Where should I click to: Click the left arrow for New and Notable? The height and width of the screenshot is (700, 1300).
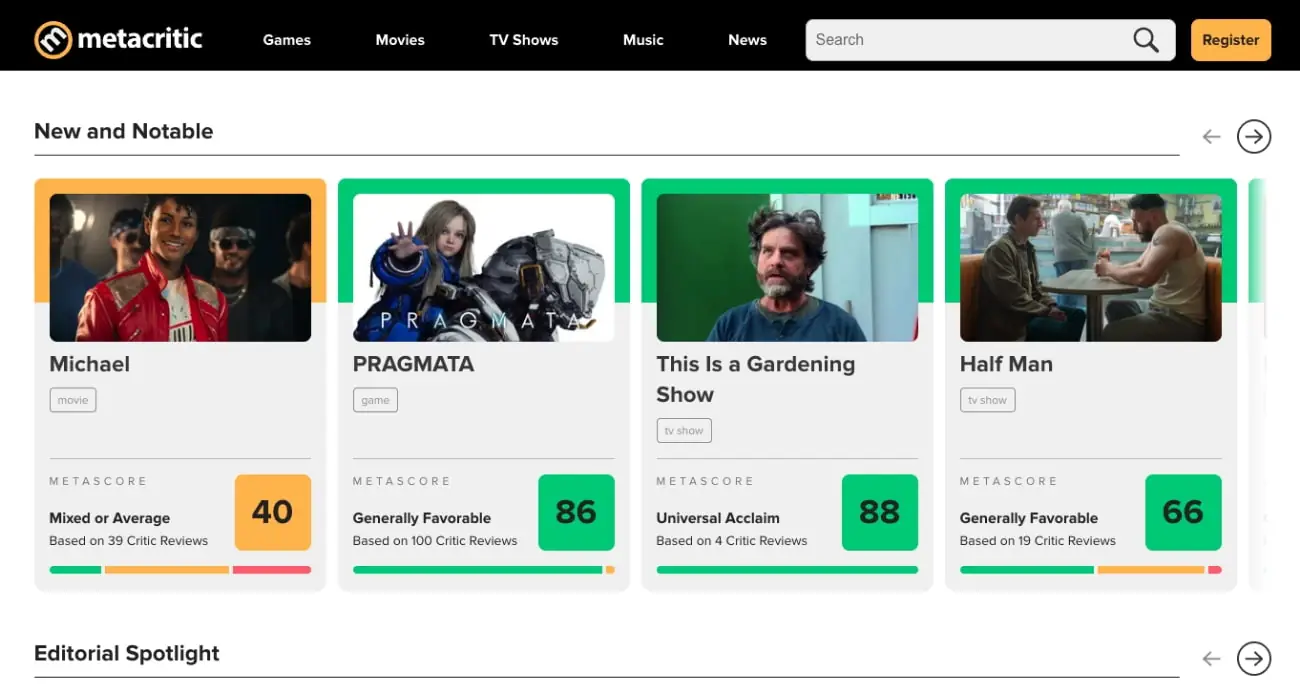tap(1211, 136)
